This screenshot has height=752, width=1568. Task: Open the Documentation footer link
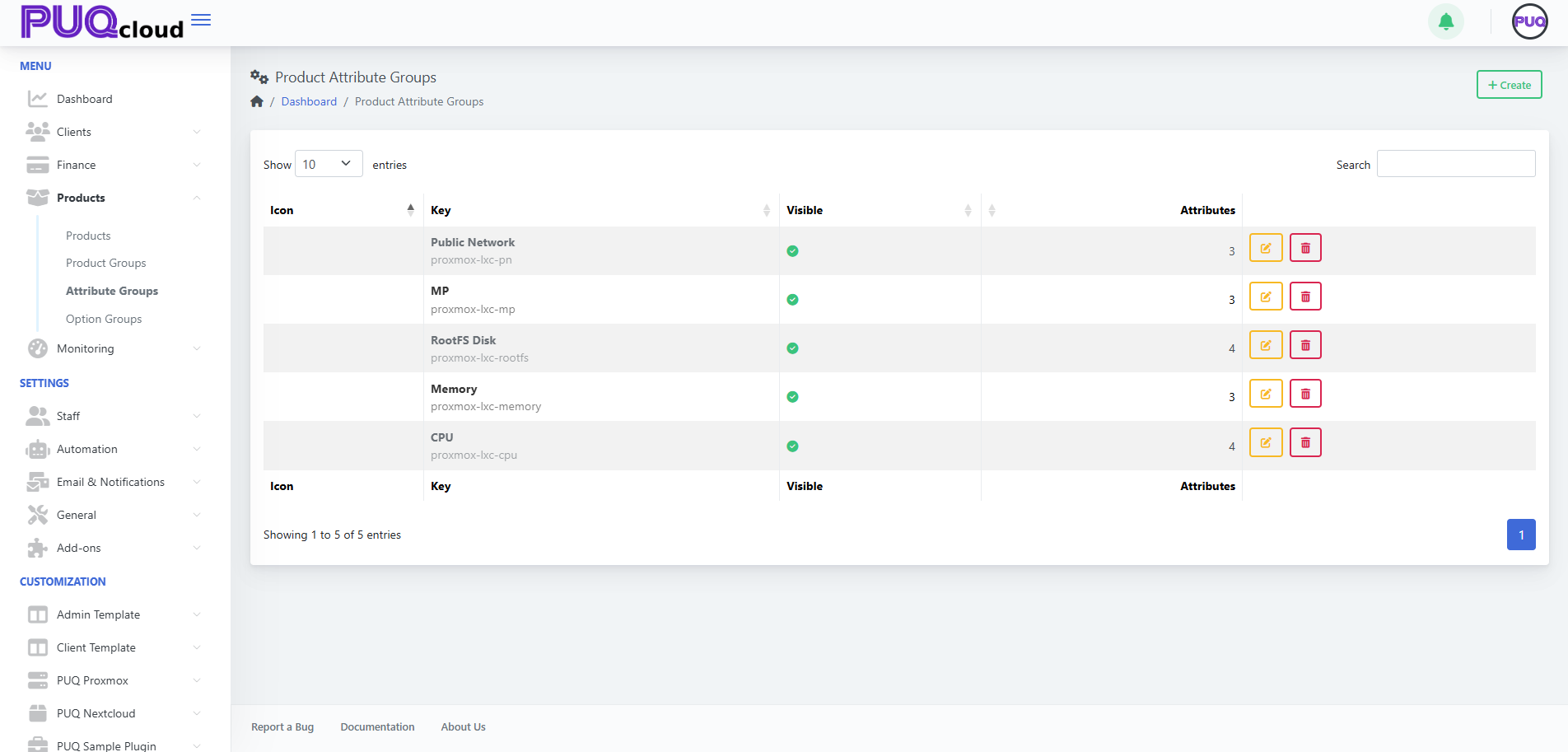pos(377,726)
